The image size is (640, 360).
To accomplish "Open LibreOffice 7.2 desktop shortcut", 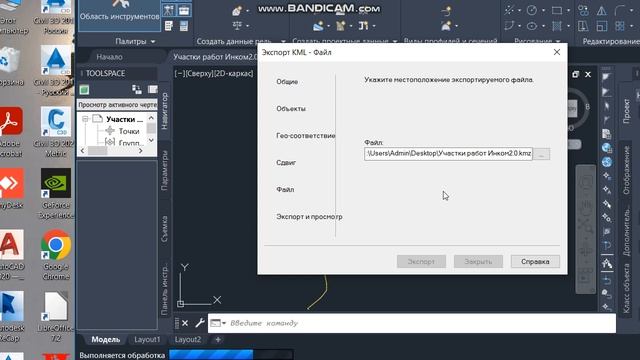I will [56, 317].
